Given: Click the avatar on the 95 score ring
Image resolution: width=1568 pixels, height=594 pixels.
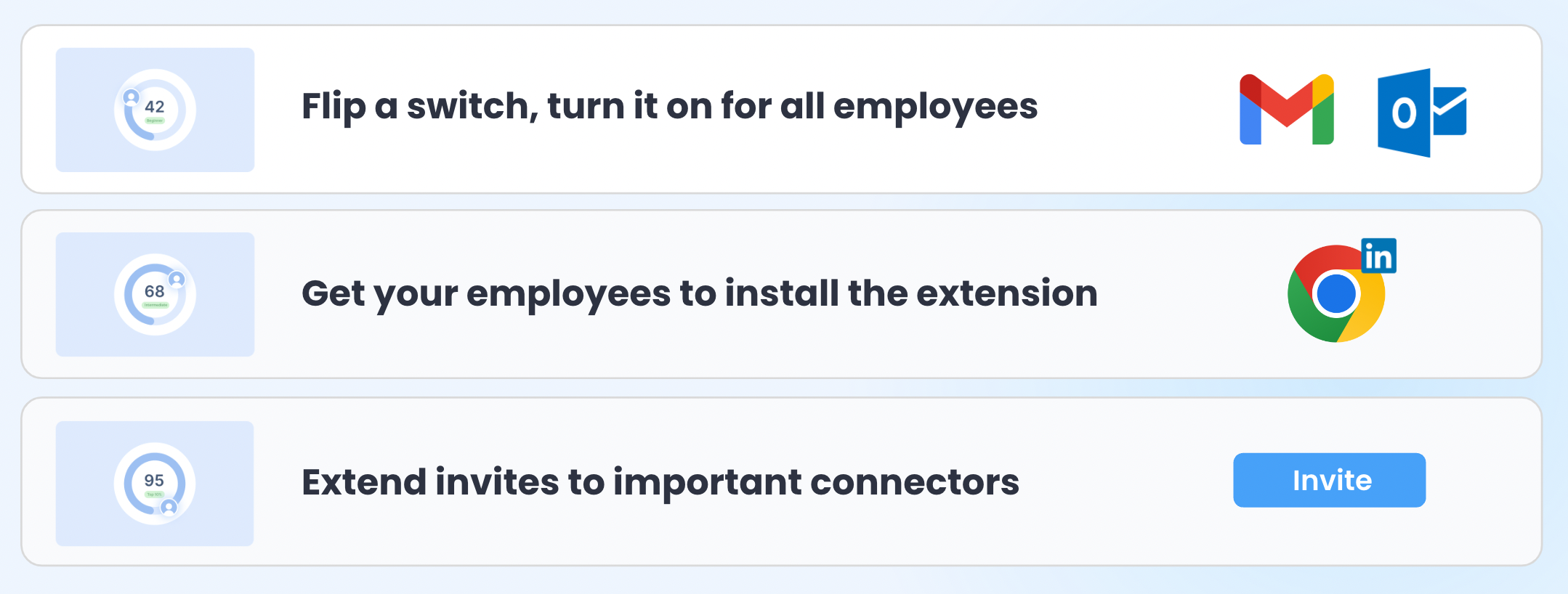Looking at the screenshot, I should [169, 507].
